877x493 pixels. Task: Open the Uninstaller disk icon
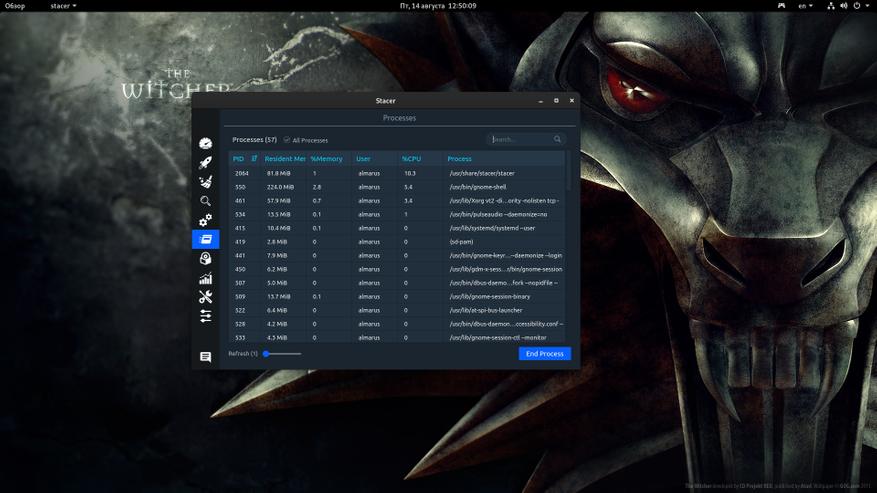pos(205,258)
